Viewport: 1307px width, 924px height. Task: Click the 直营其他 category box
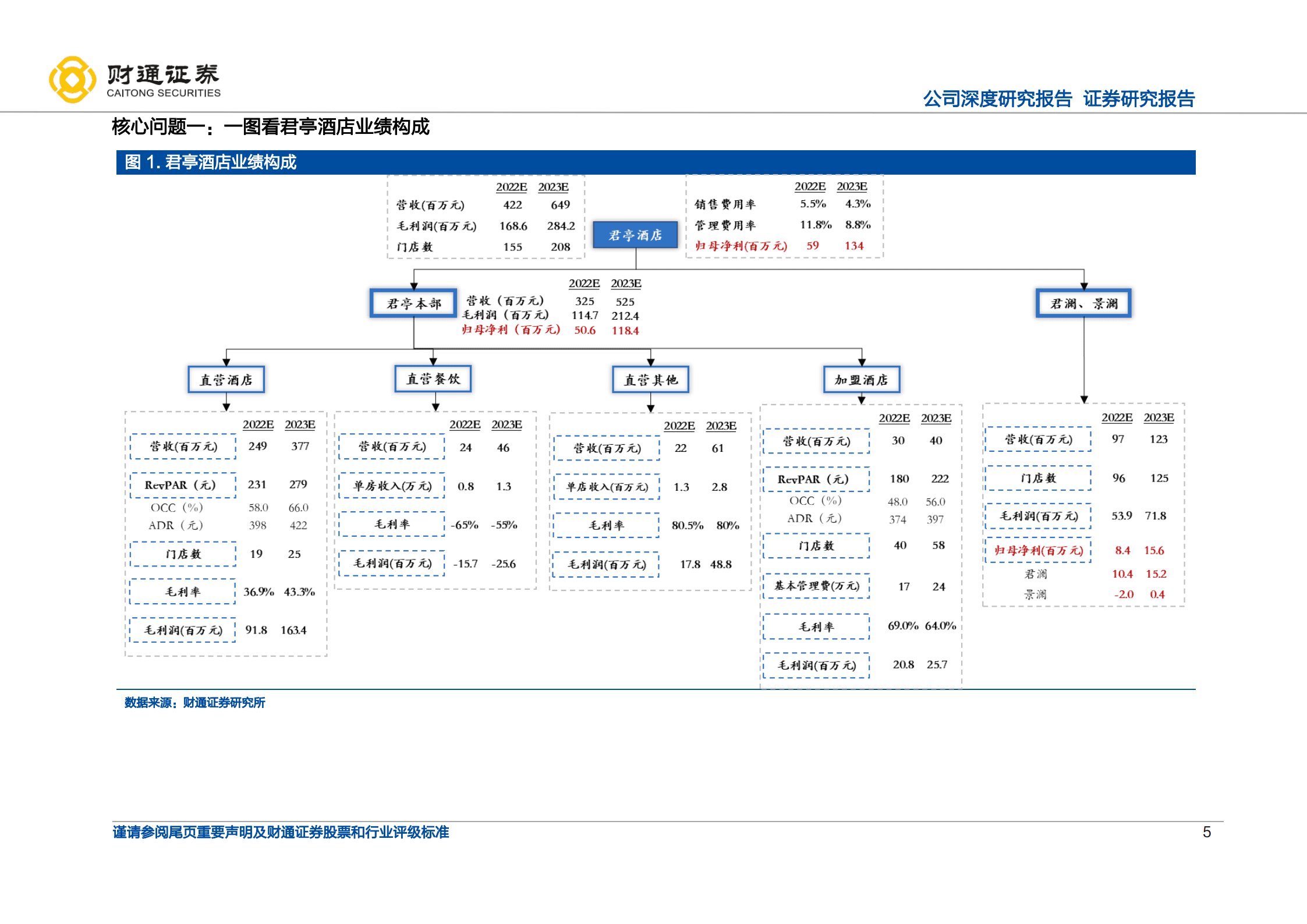(x=650, y=378)
